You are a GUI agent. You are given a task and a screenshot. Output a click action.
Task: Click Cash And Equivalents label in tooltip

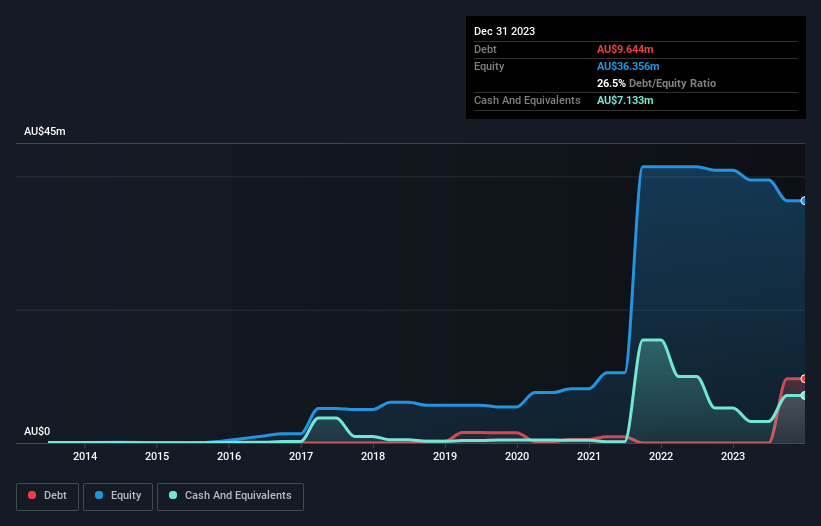[527, 100]
